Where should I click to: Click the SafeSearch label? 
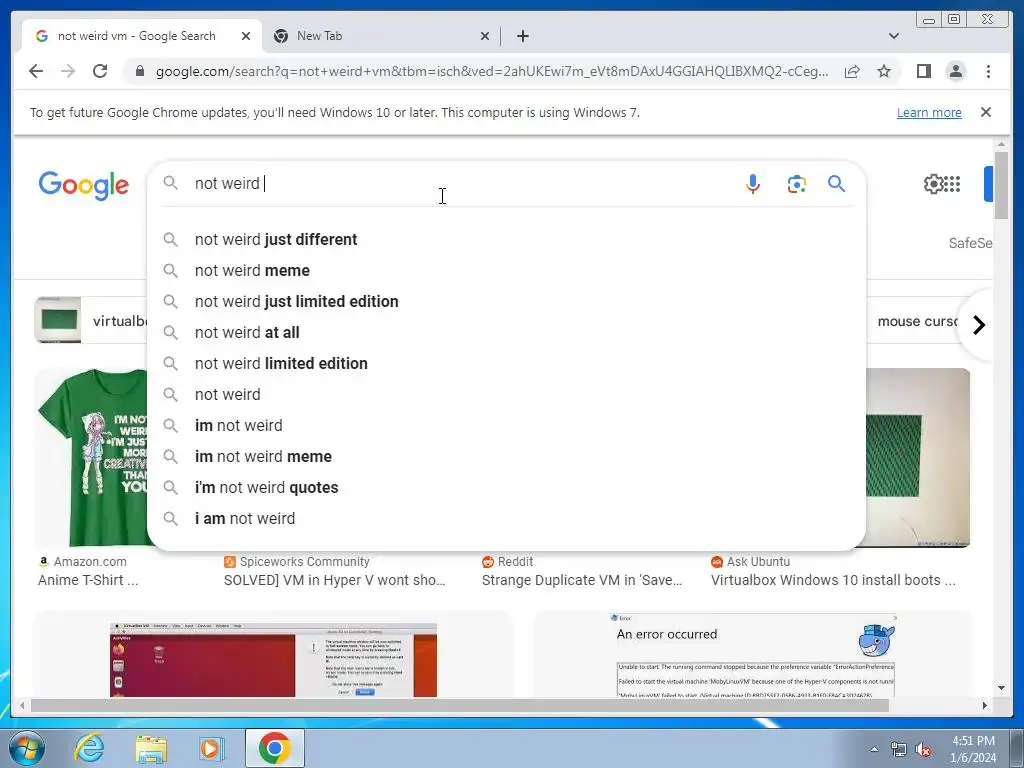pos(970,243)
